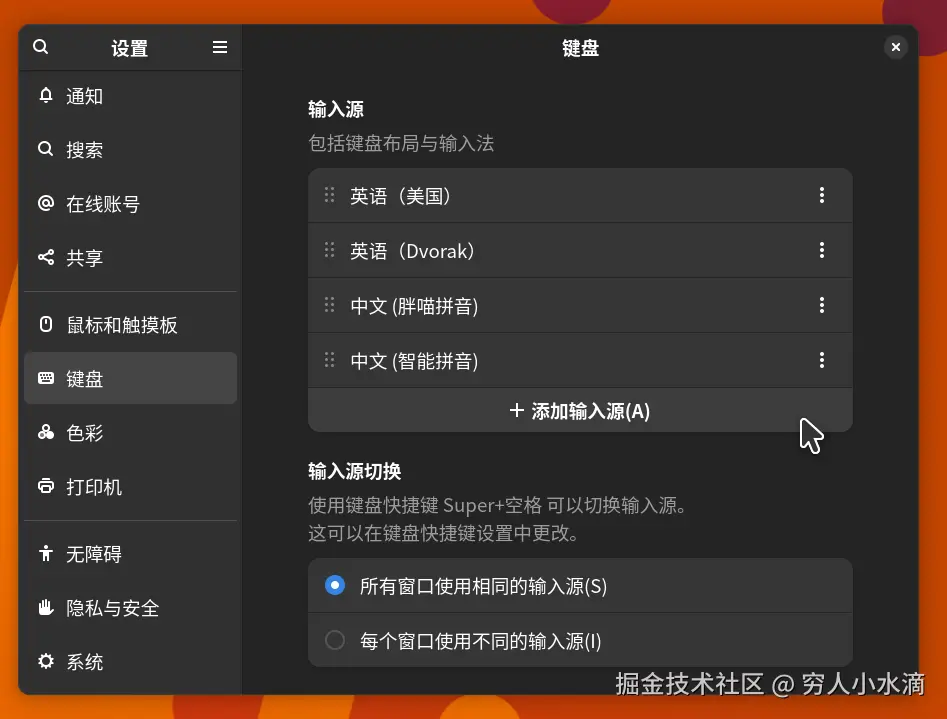947x719 pixels.
Task: Click the mouse icon beside 鼠标和触摸板
Action: 46,324
